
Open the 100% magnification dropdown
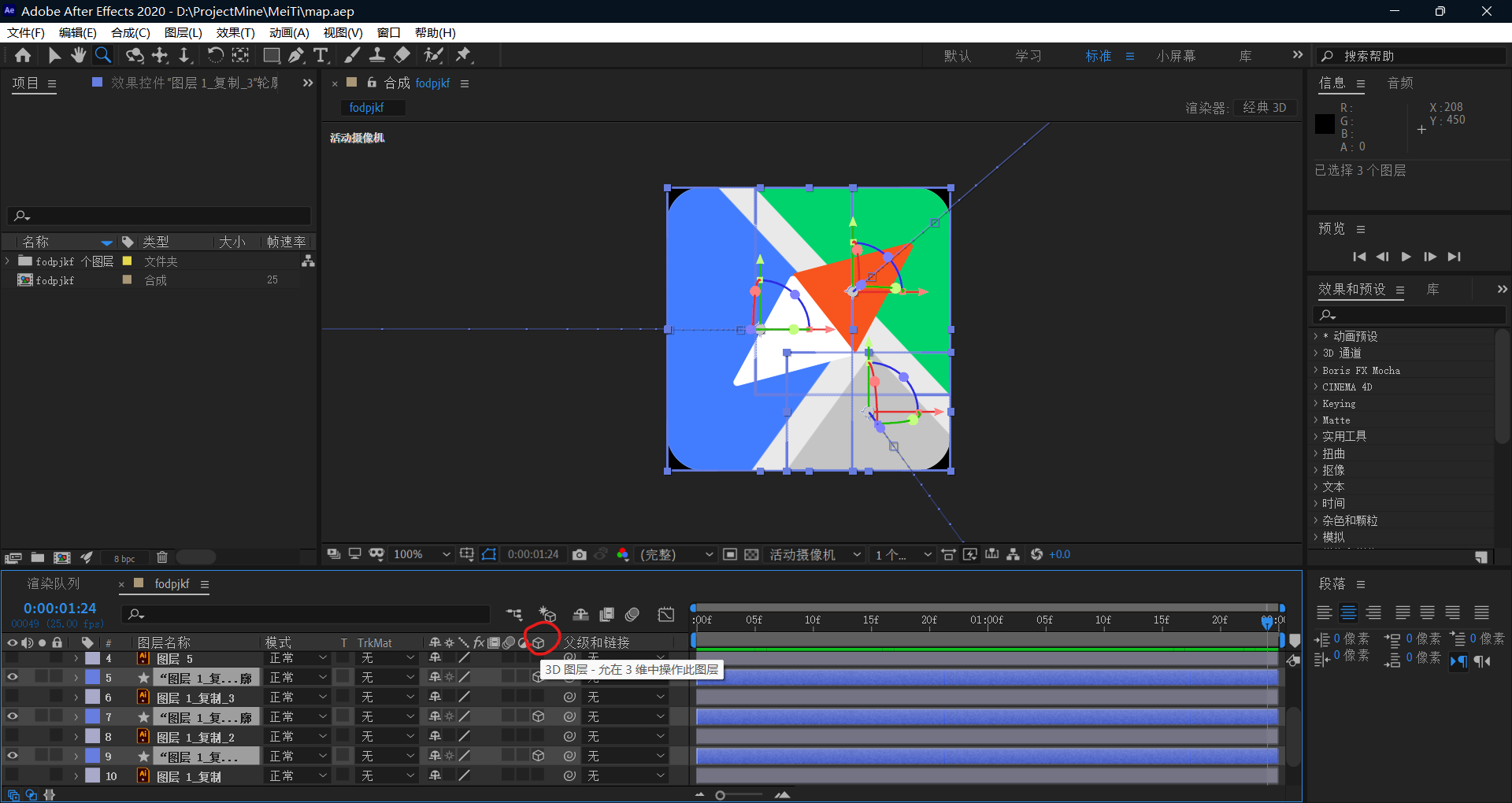[x=422, y=555]
